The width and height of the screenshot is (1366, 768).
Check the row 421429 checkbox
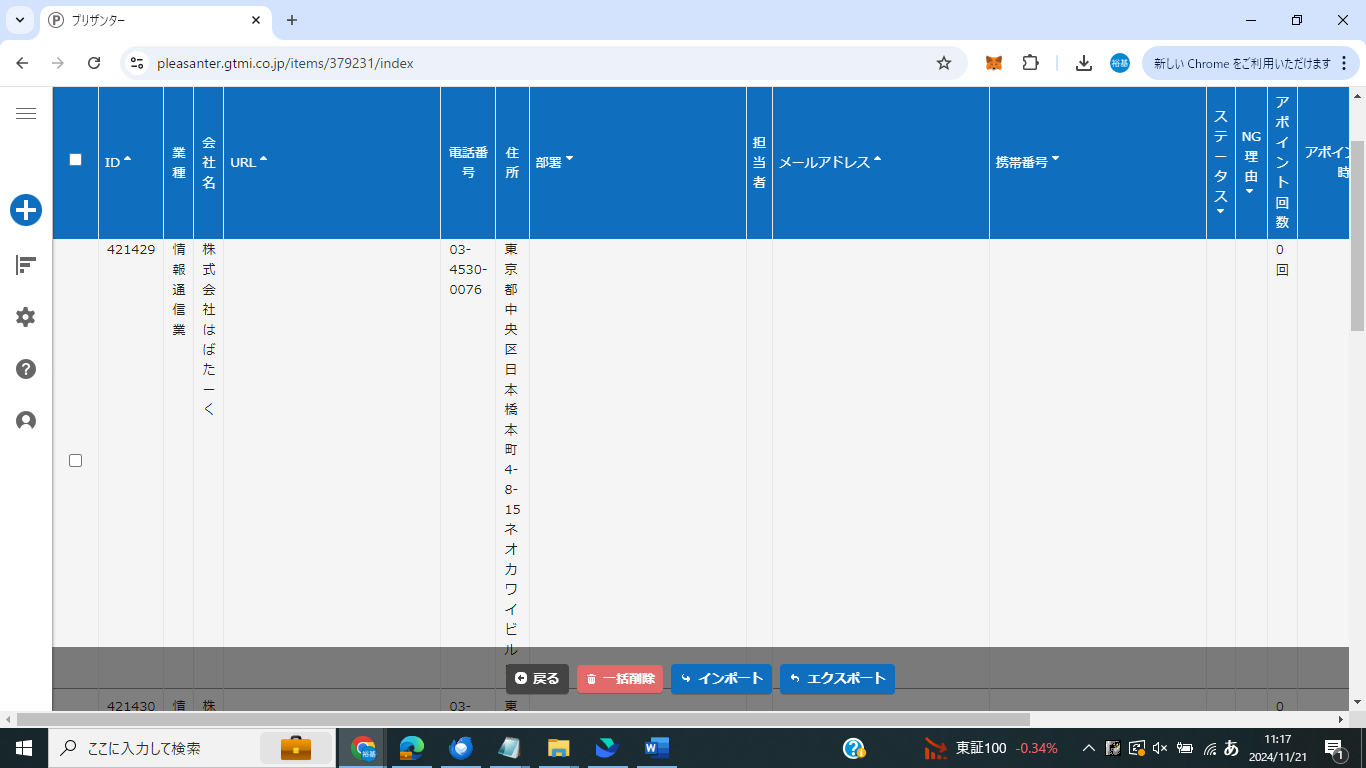coord(75,460)
